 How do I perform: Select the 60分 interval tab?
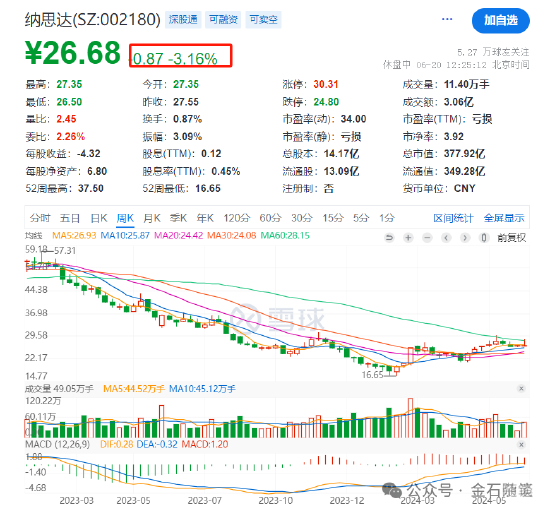(x=270, y=218)
